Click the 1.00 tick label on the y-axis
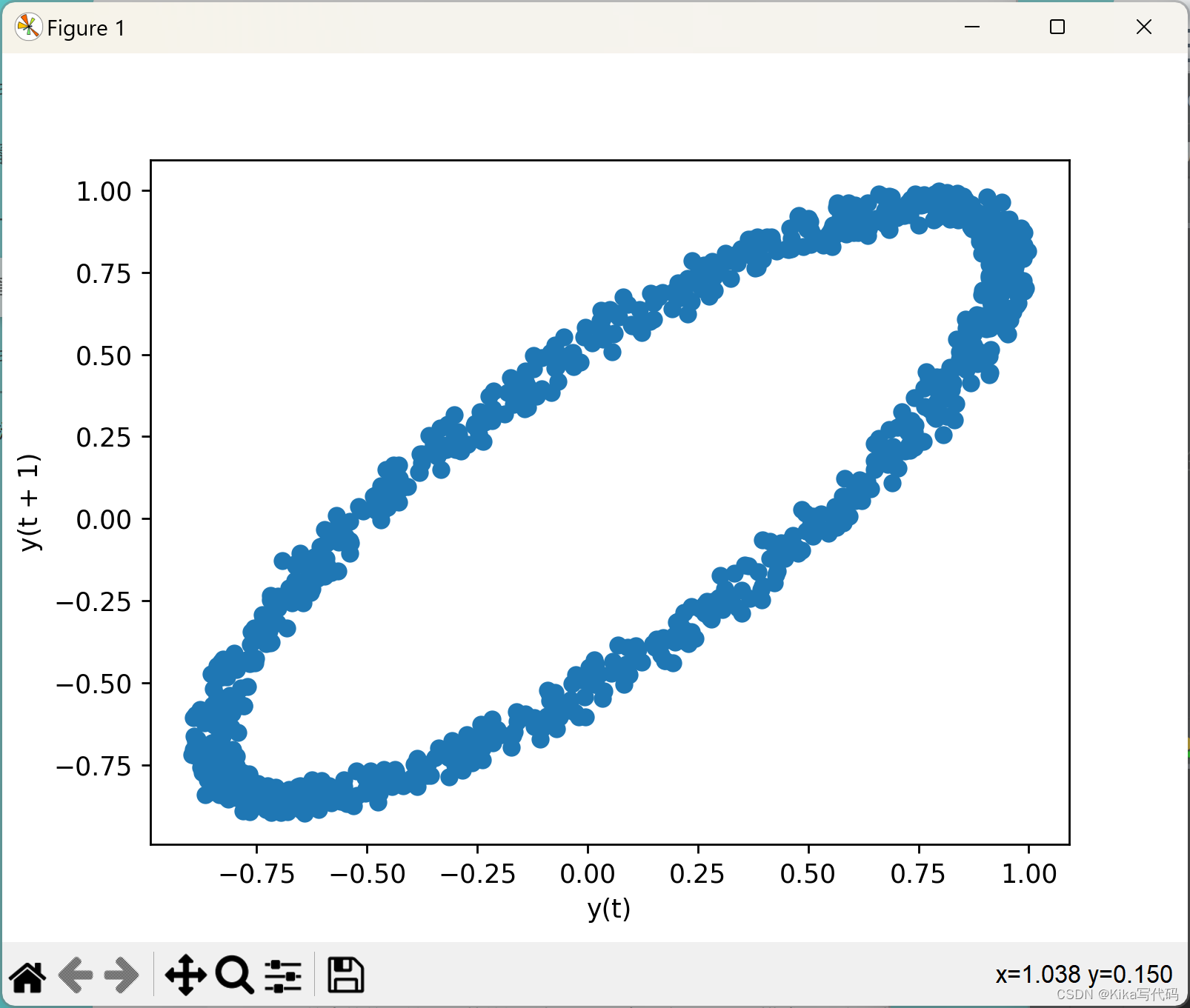 [104, 192]
